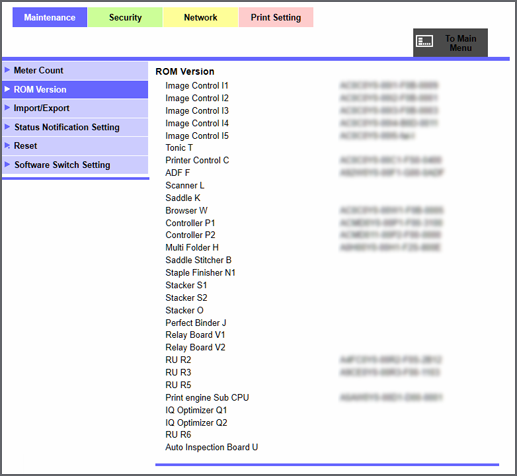The height and width of the screenshot is (476, 517).
Task: Select the Image Control I4 row label
Action: click(x=197, y=123)
